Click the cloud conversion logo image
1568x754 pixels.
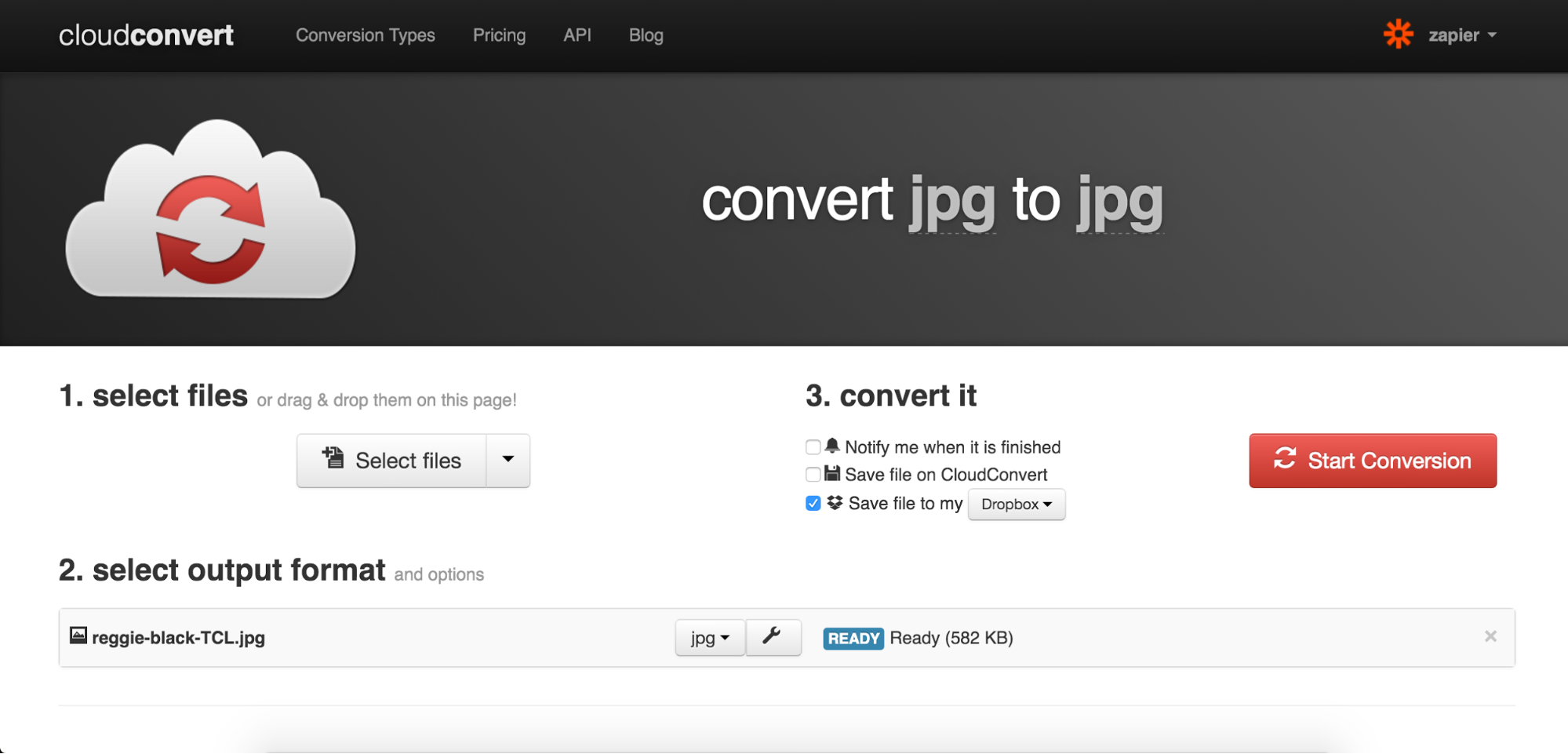(x=210, y=209)
